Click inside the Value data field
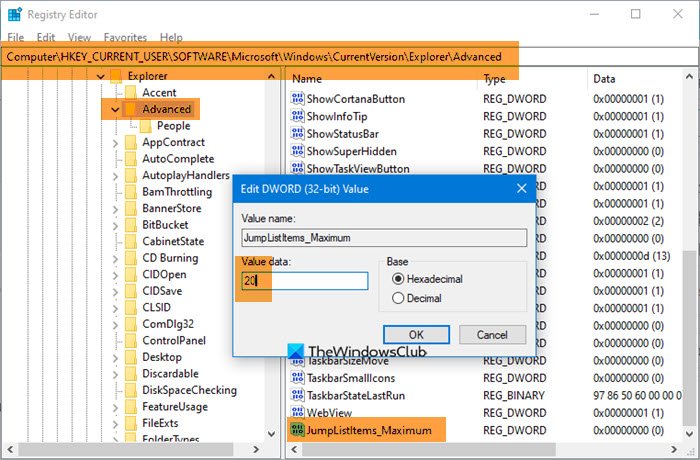 pyautogui.click(x=305, y=281)
